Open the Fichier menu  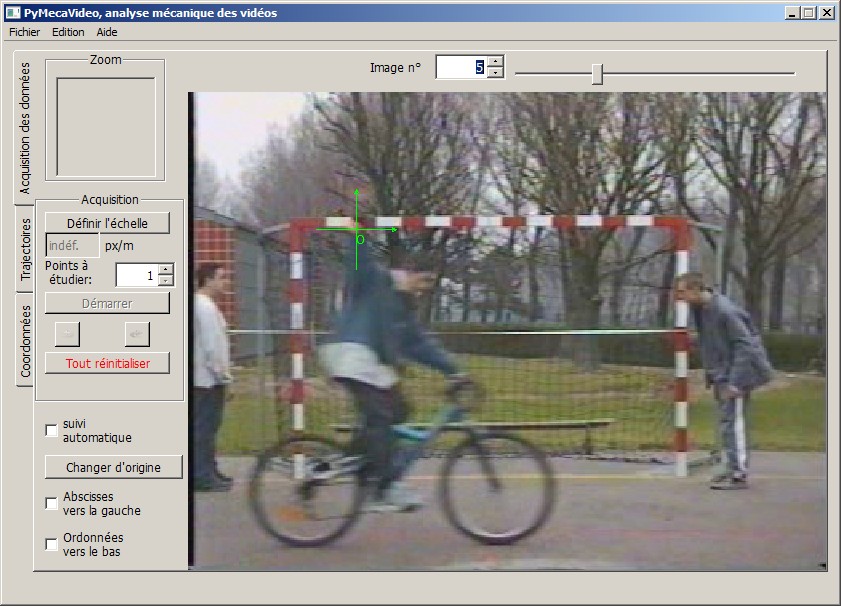[x=24, y=32]
